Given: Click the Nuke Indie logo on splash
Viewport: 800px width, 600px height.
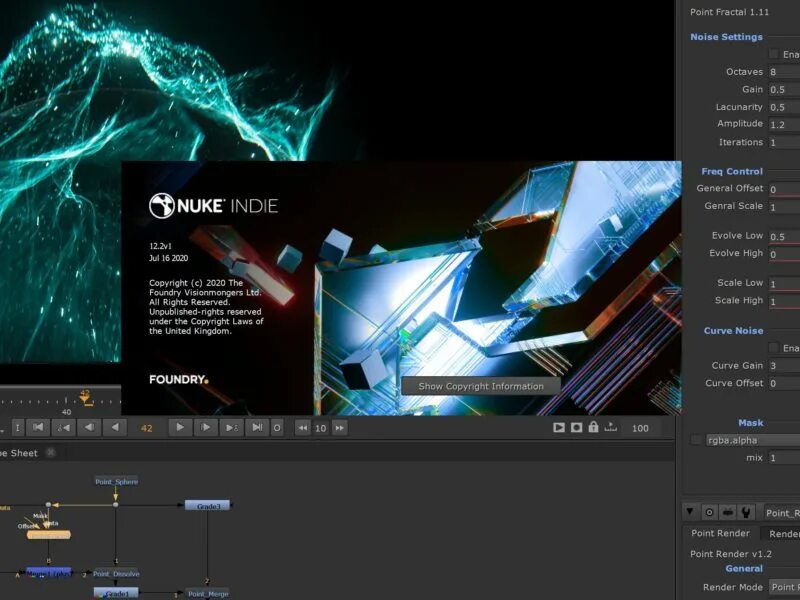Looking at the screenshot, I should [x=213, y=206].
